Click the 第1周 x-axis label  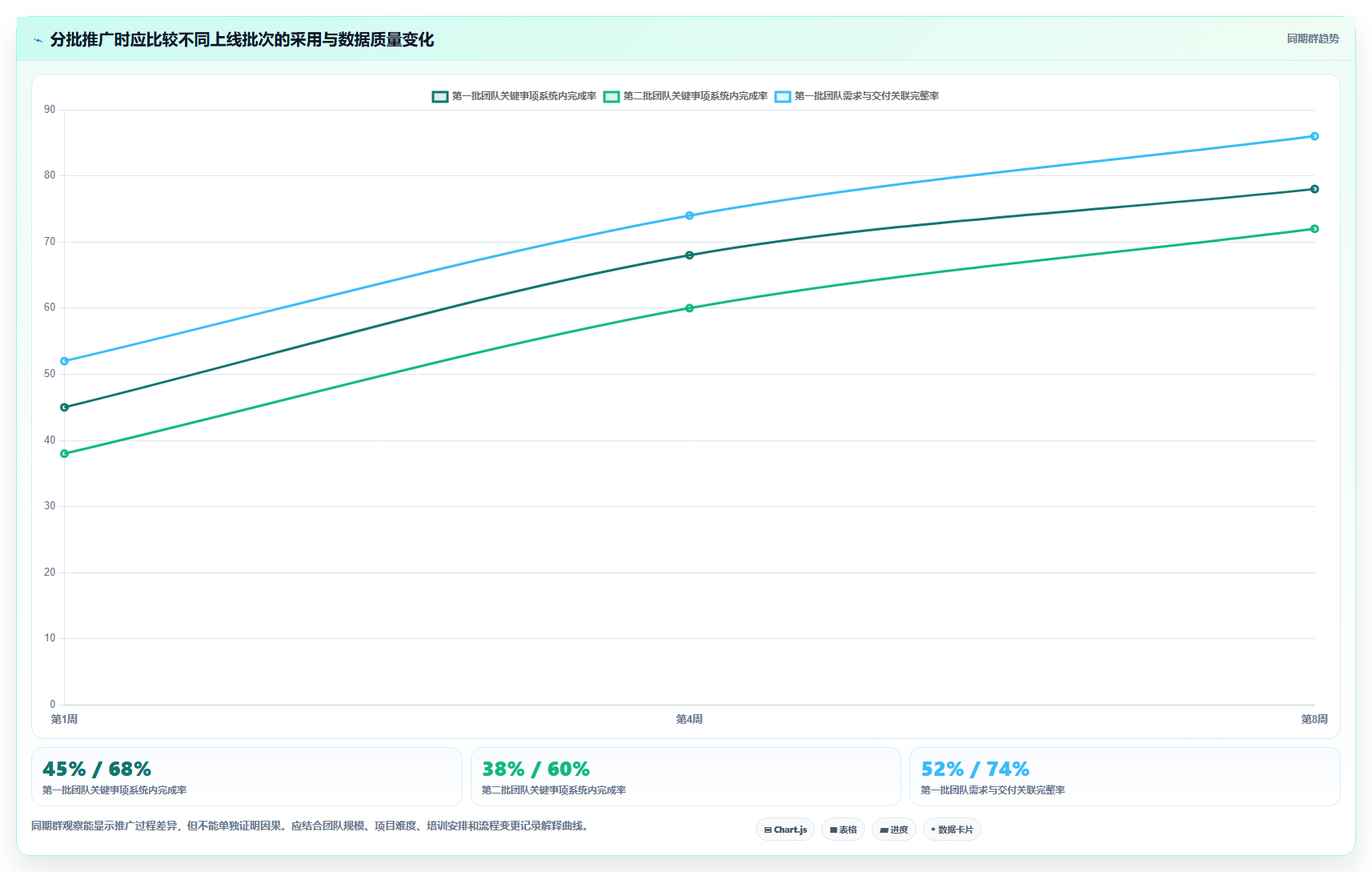[x=64, y=719]
